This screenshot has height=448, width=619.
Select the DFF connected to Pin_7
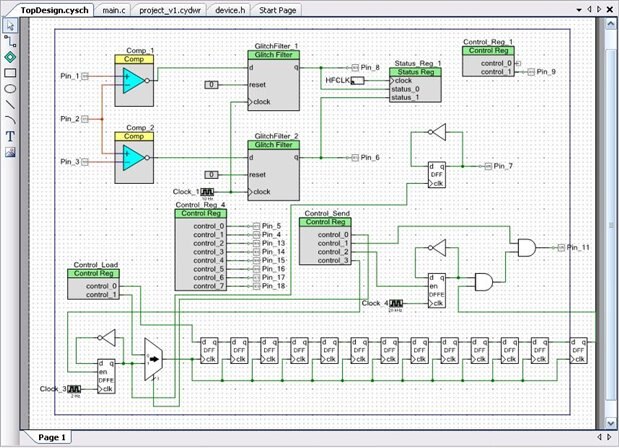click(437, 175)
